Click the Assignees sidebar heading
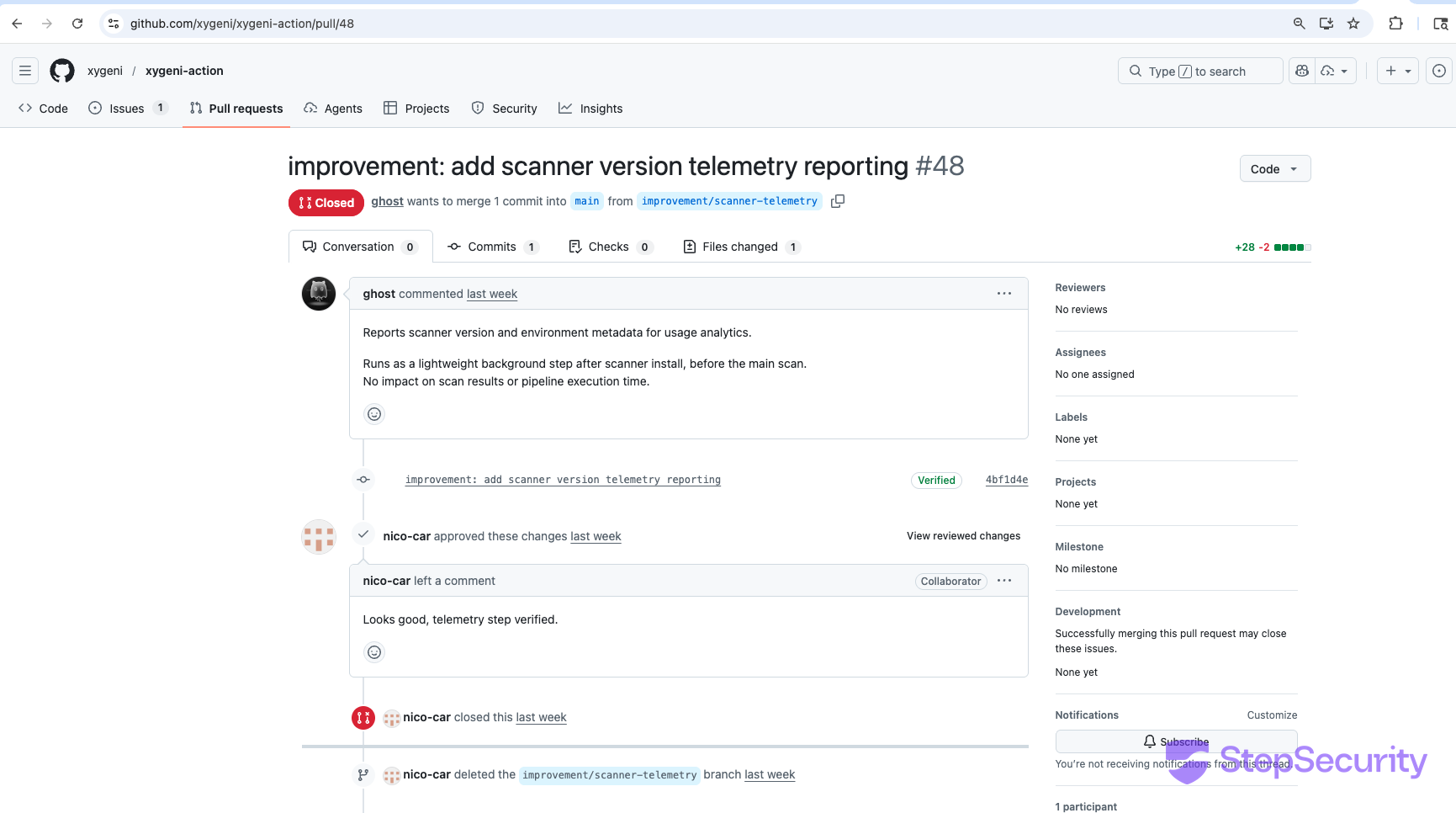The width and height of the screenshot is (1456, 813). (1080, 353)
